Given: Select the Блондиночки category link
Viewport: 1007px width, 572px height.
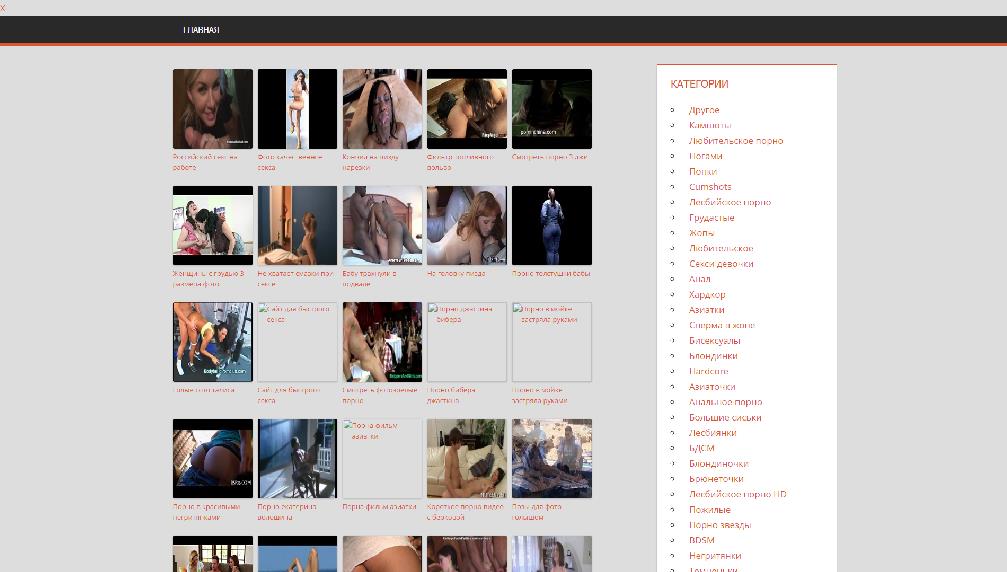Looking at the screenshot, I should tap(718, 464).
